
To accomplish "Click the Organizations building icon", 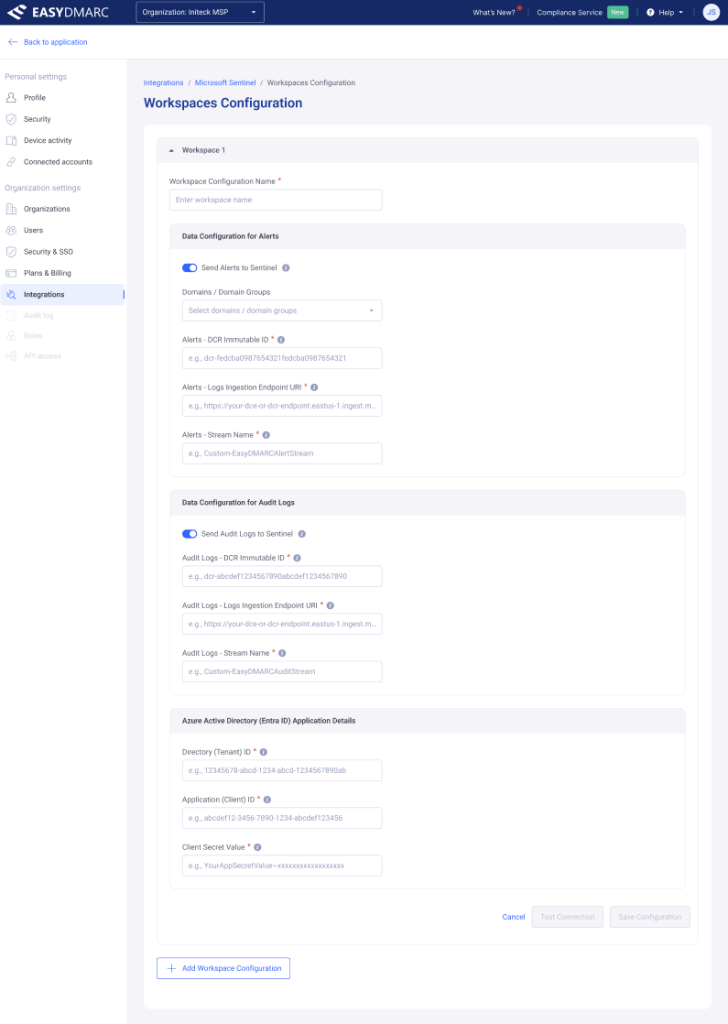I will (11, 209).
